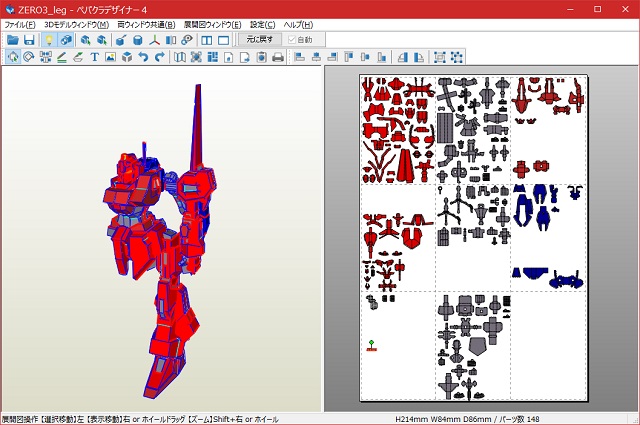Align parts to top edges
Screen dimensions: 640x425
coord(349,57)
